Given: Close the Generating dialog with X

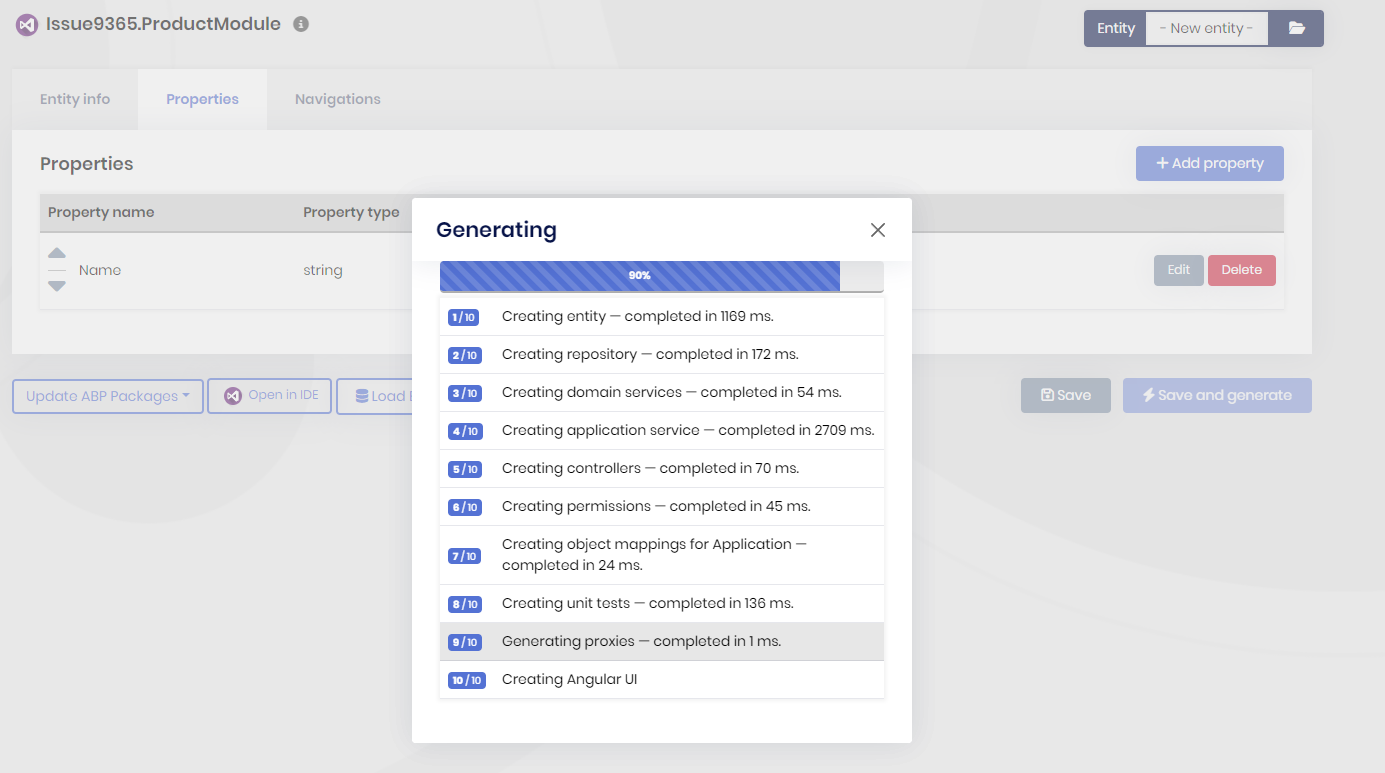Looking at the screenshot, I should tap(878, 230).
